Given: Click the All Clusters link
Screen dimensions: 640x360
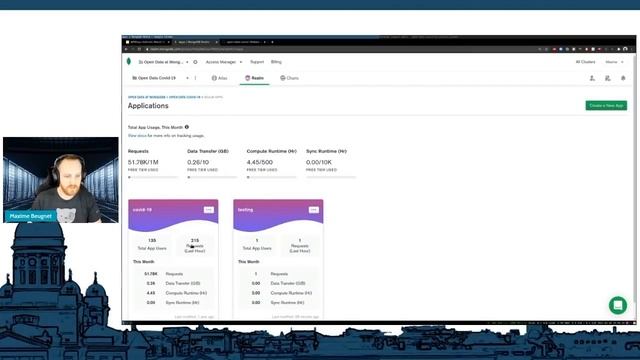Looking at the screenshot, I should 585,62.
